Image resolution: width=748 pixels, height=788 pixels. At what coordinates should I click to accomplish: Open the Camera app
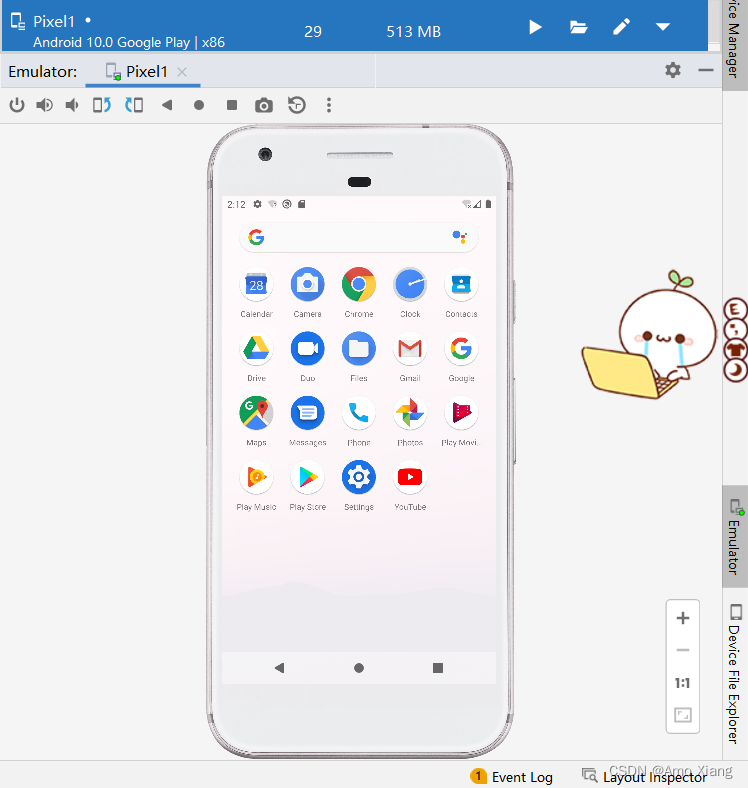click(x=308, y=293)
